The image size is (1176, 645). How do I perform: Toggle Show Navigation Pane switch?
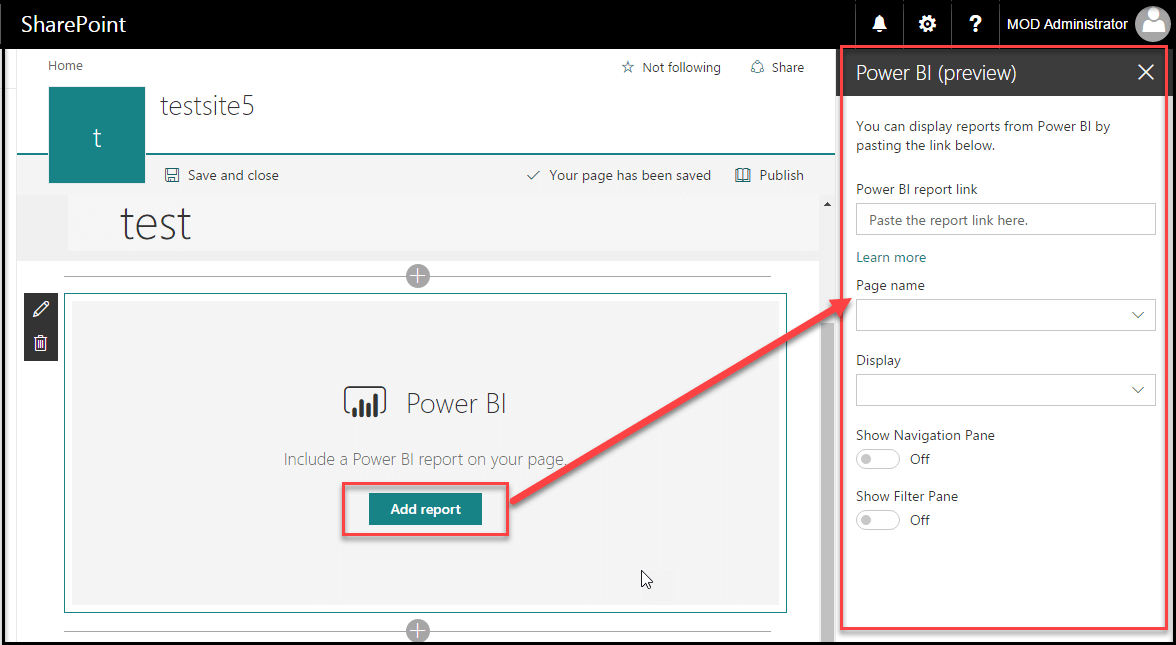click(878, 459)
